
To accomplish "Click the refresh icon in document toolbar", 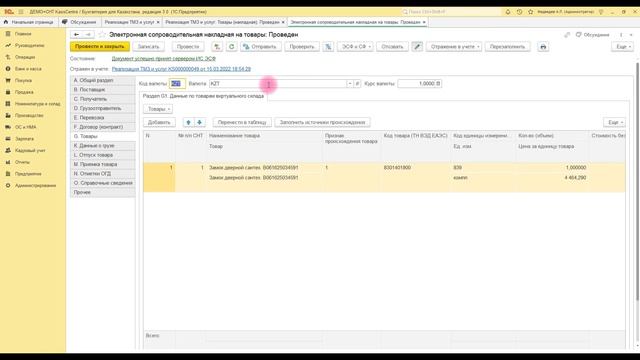I will 231,47.
